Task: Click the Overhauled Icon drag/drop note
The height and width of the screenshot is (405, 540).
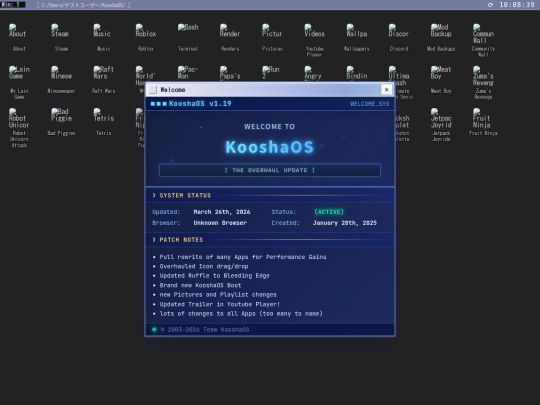Action: pyautogui.click(x=204, y=266)
